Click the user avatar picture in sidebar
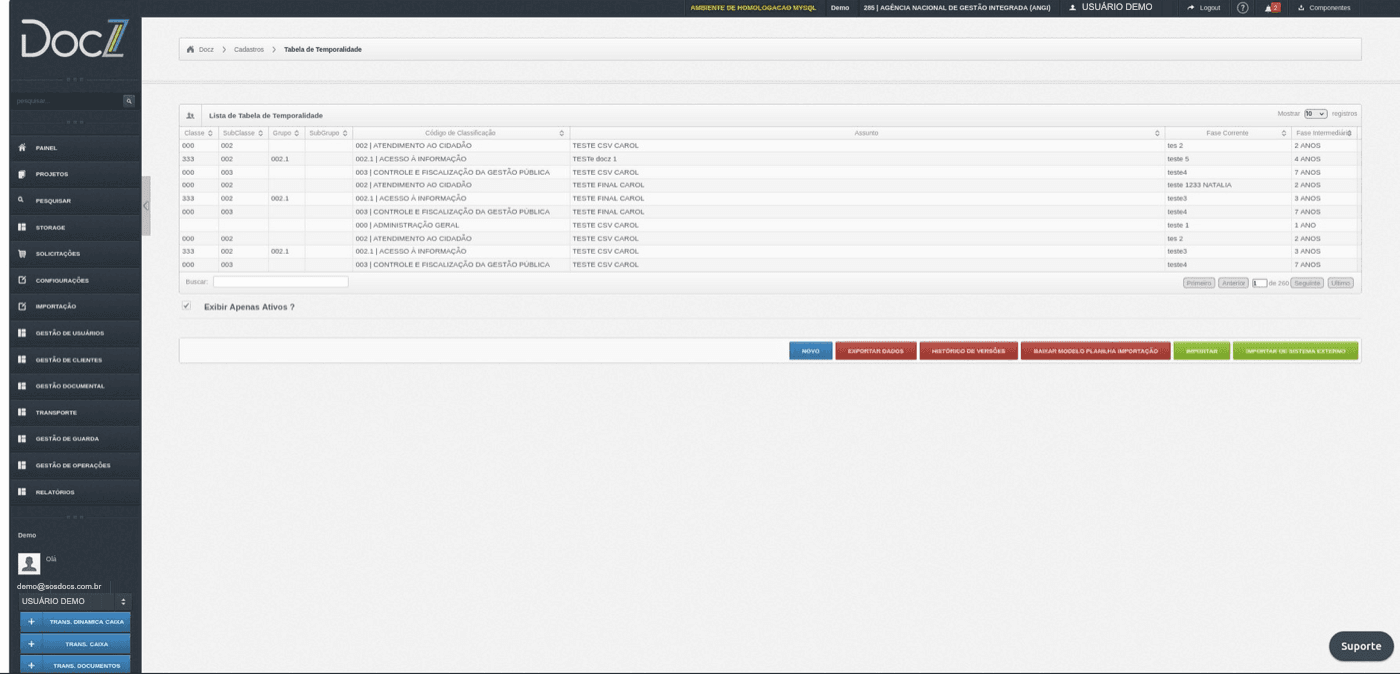1400x674 pixels. [x=29, y=563]
